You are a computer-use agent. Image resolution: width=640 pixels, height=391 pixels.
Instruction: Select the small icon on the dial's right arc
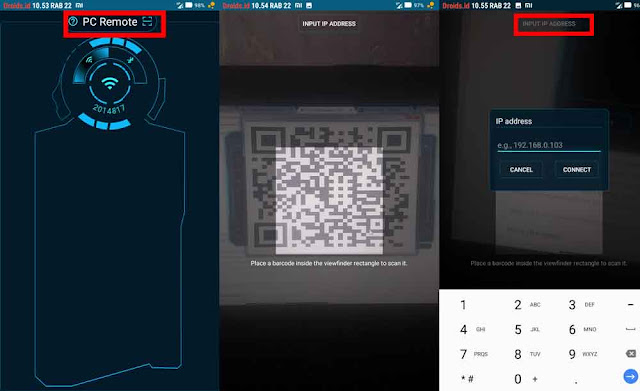point(130,60)
